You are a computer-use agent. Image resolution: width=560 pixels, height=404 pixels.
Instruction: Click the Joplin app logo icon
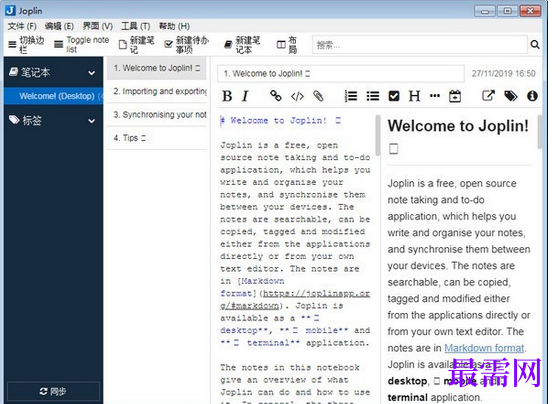point(10,11)
